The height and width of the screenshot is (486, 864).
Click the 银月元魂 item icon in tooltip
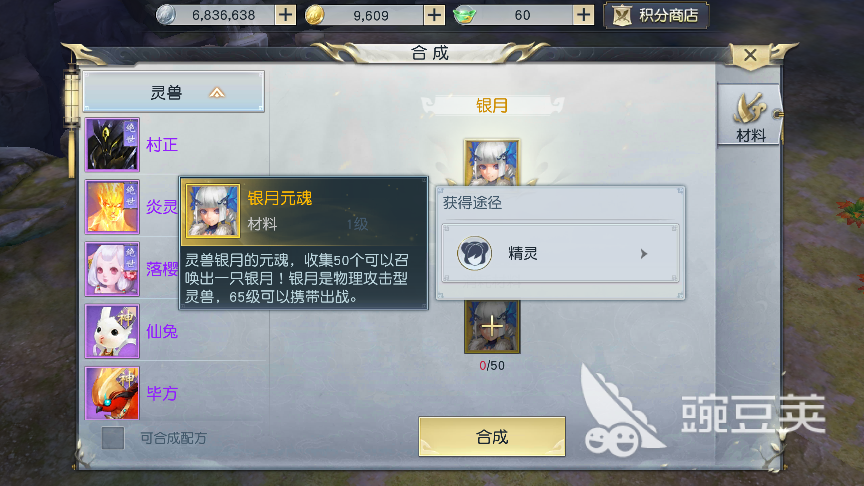pyautogui.click(x=213, y=210)
